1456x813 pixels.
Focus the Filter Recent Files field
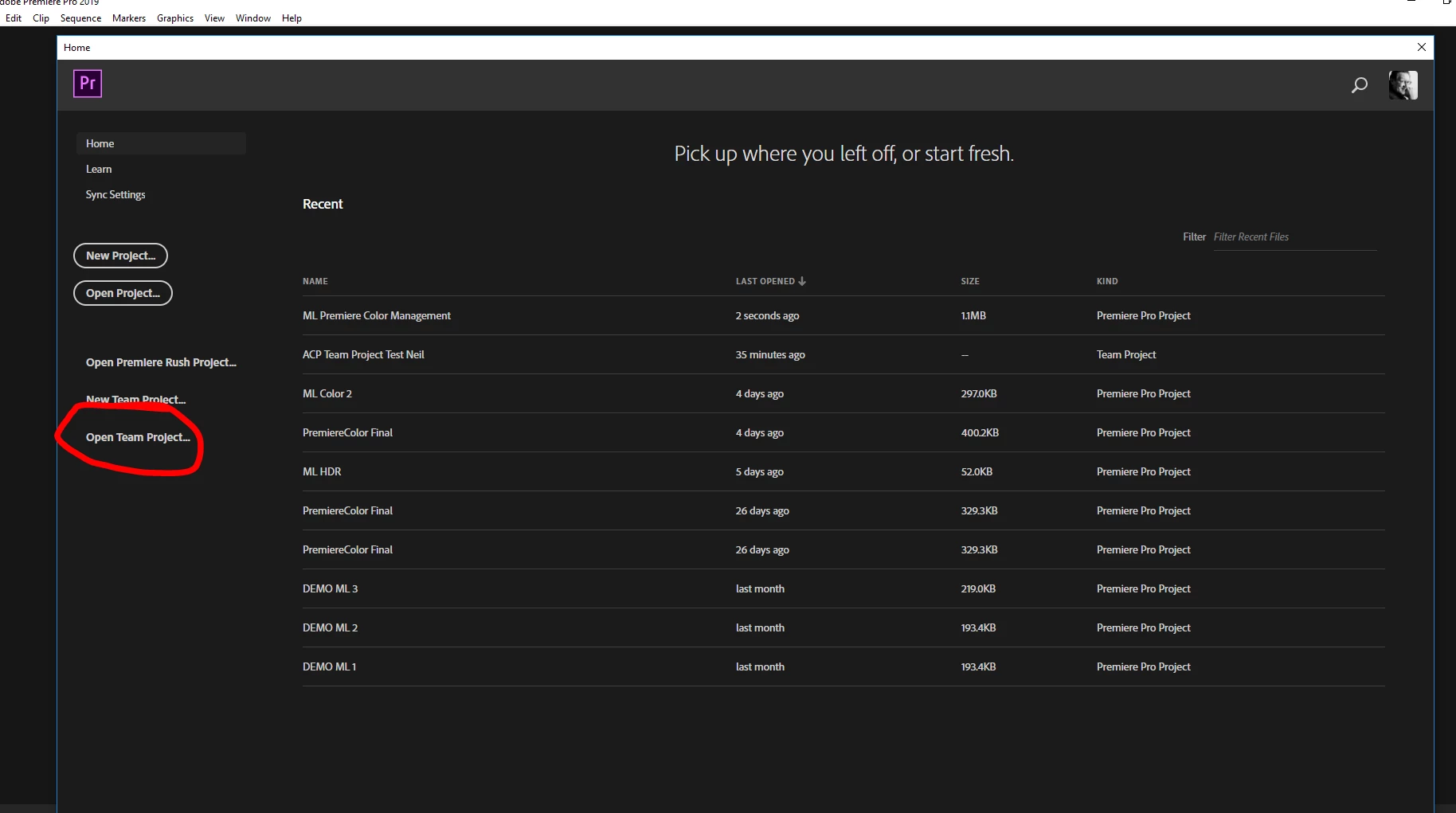coord(1294,237)
